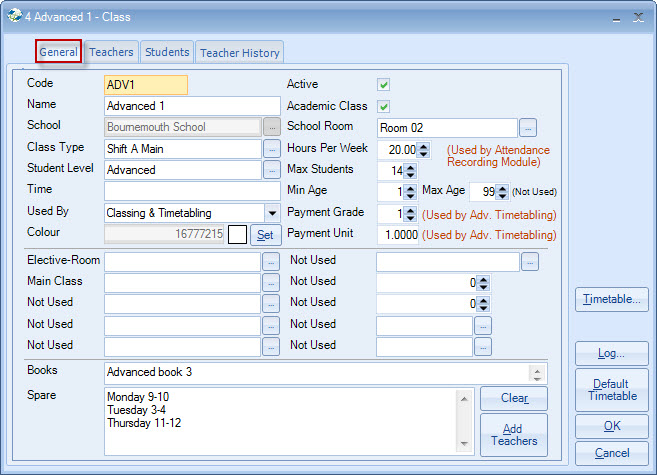Click the browse button next to School field

coord(272,128)
